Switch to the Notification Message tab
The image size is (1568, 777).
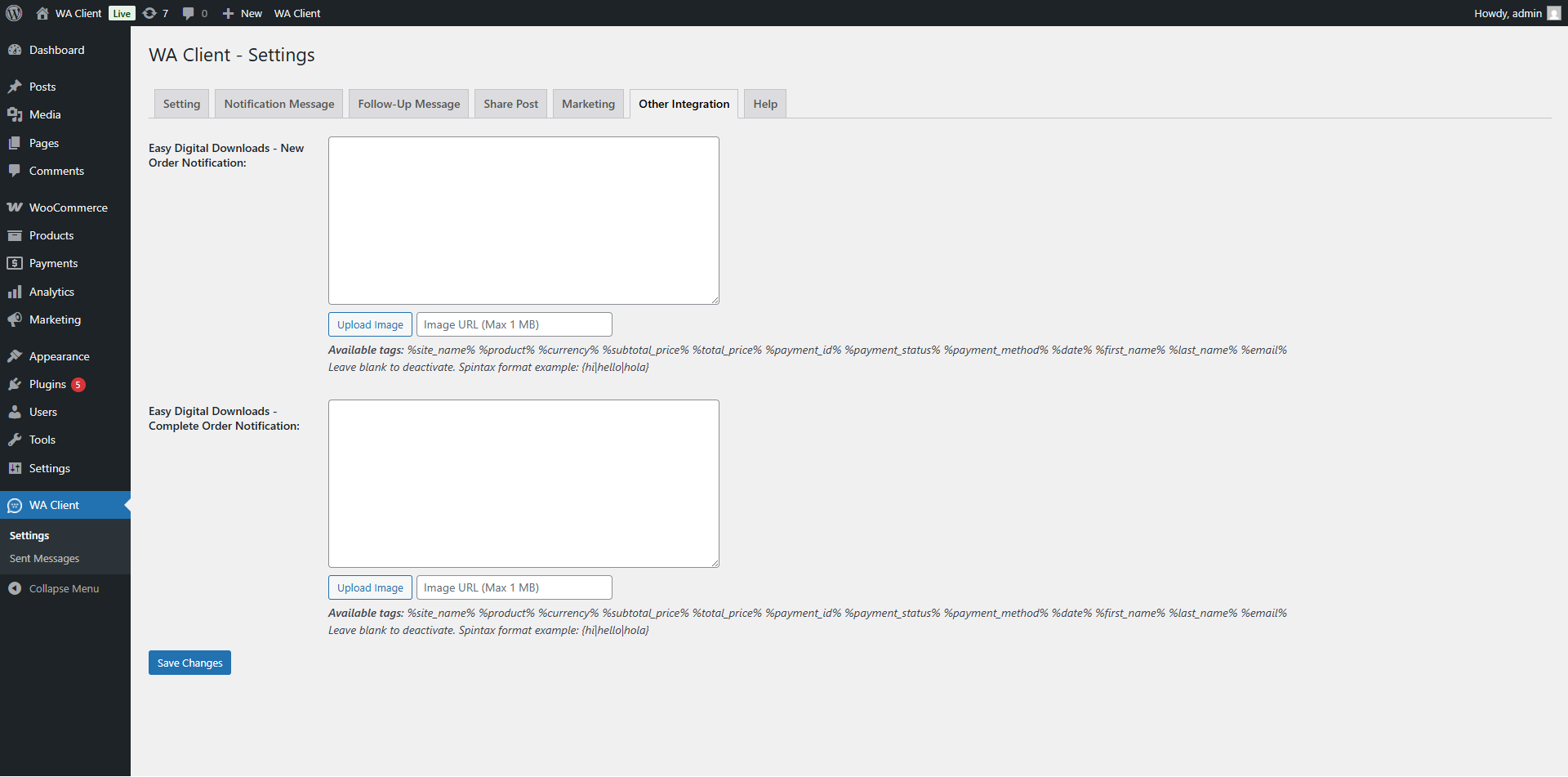279,104
